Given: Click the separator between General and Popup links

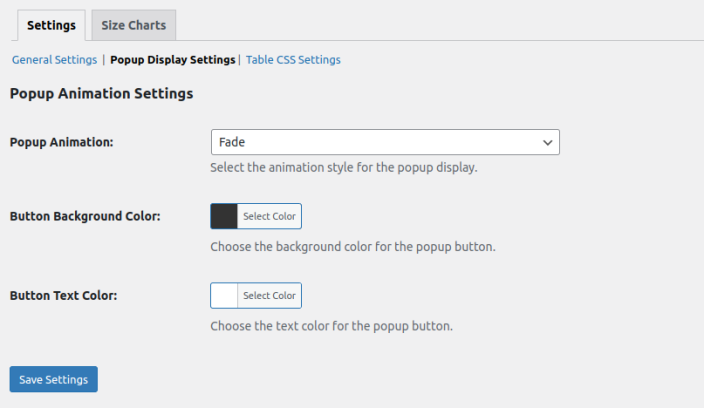Looking at the screenshot, I should [x=104, y=60].
